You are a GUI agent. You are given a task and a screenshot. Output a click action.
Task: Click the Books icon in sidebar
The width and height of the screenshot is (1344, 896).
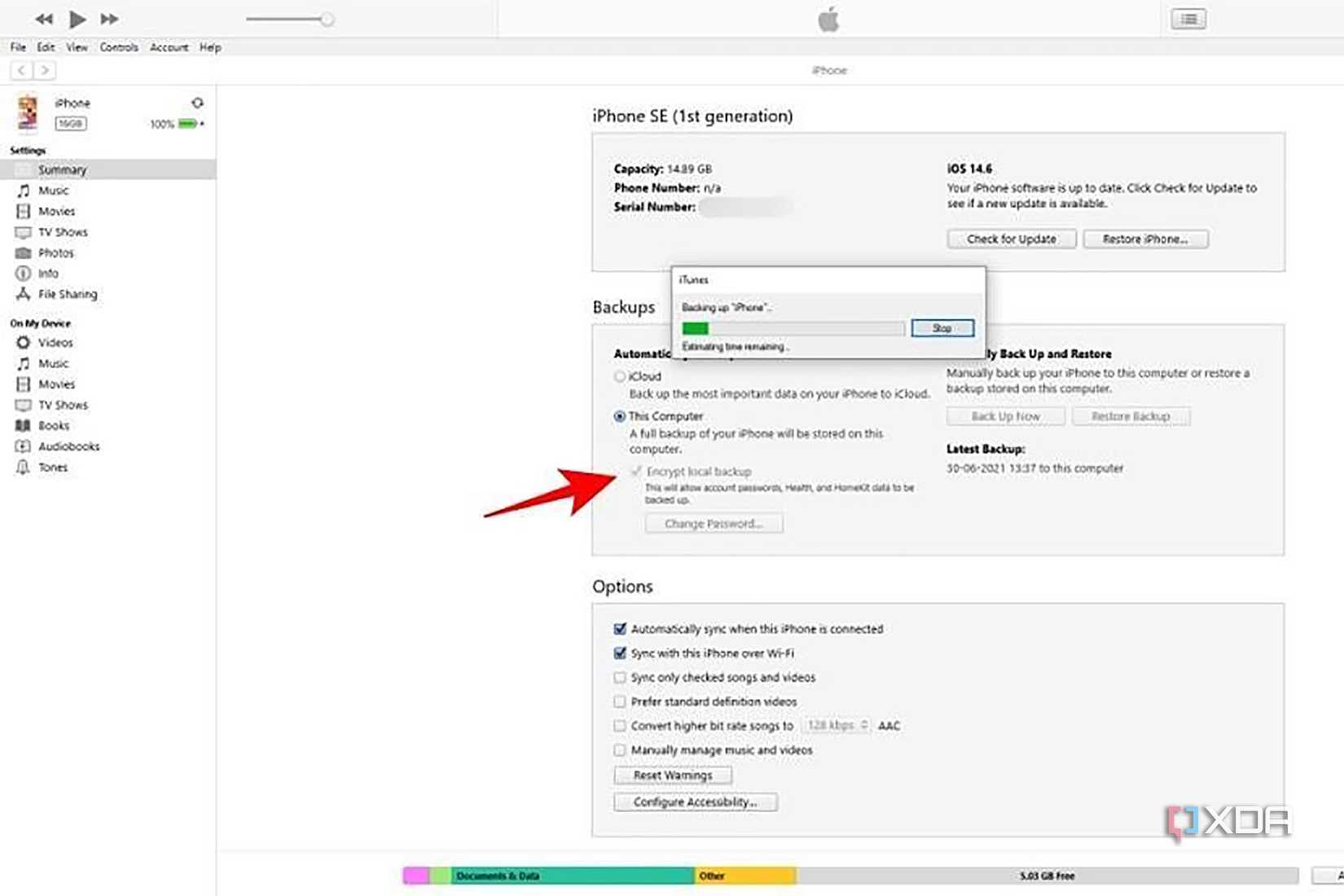(x=24, y=426)
